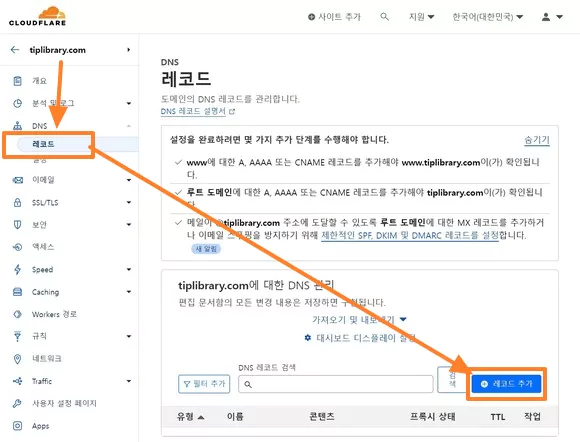Expand the Speed submenu arrow
Image resolution: width=580 pixels, height=442 pixels.
129,269
